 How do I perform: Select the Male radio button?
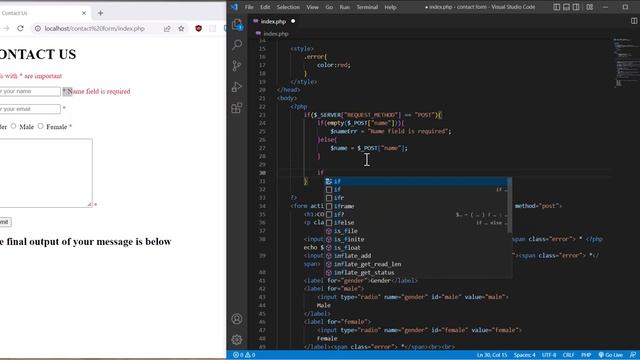13,126
